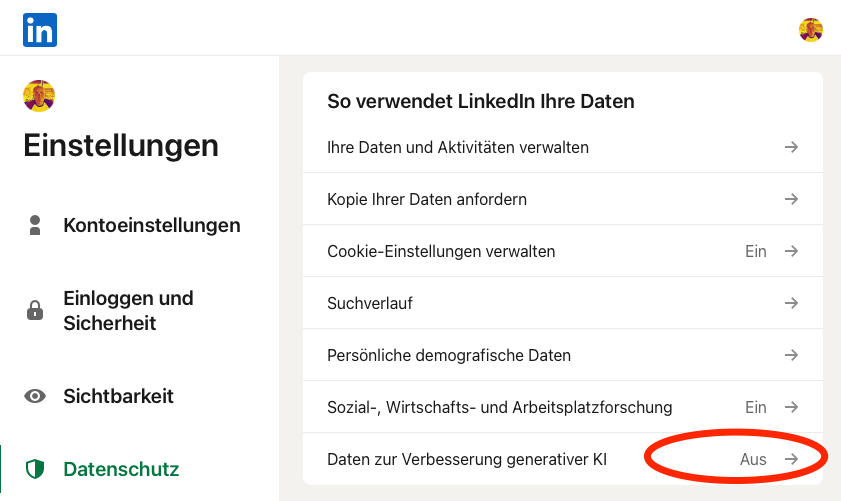The width and height of the screenshot is (841, 501).
Task: Click arrow next to Kopie Ihrer Daten anfordern
Action: [791, 199]
